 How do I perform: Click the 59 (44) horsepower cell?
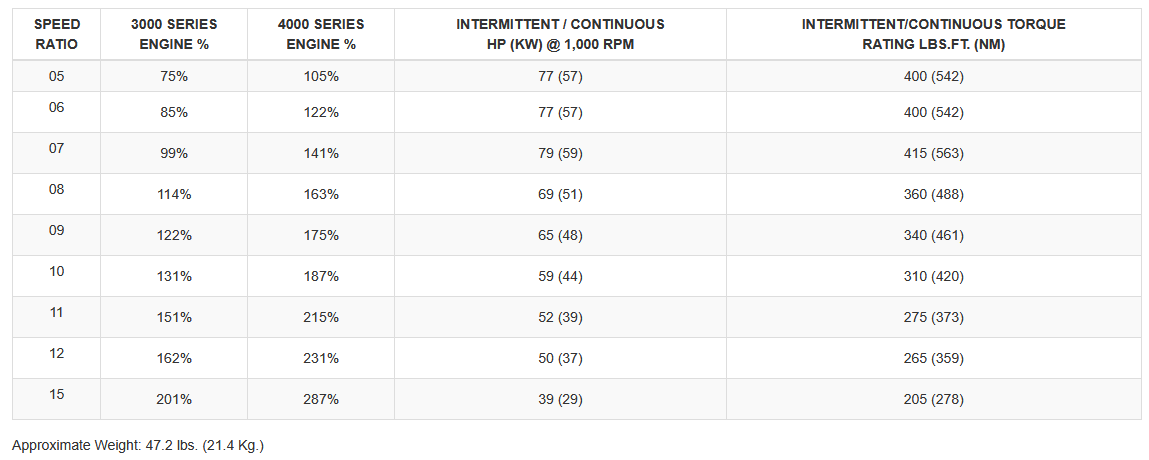560,276
